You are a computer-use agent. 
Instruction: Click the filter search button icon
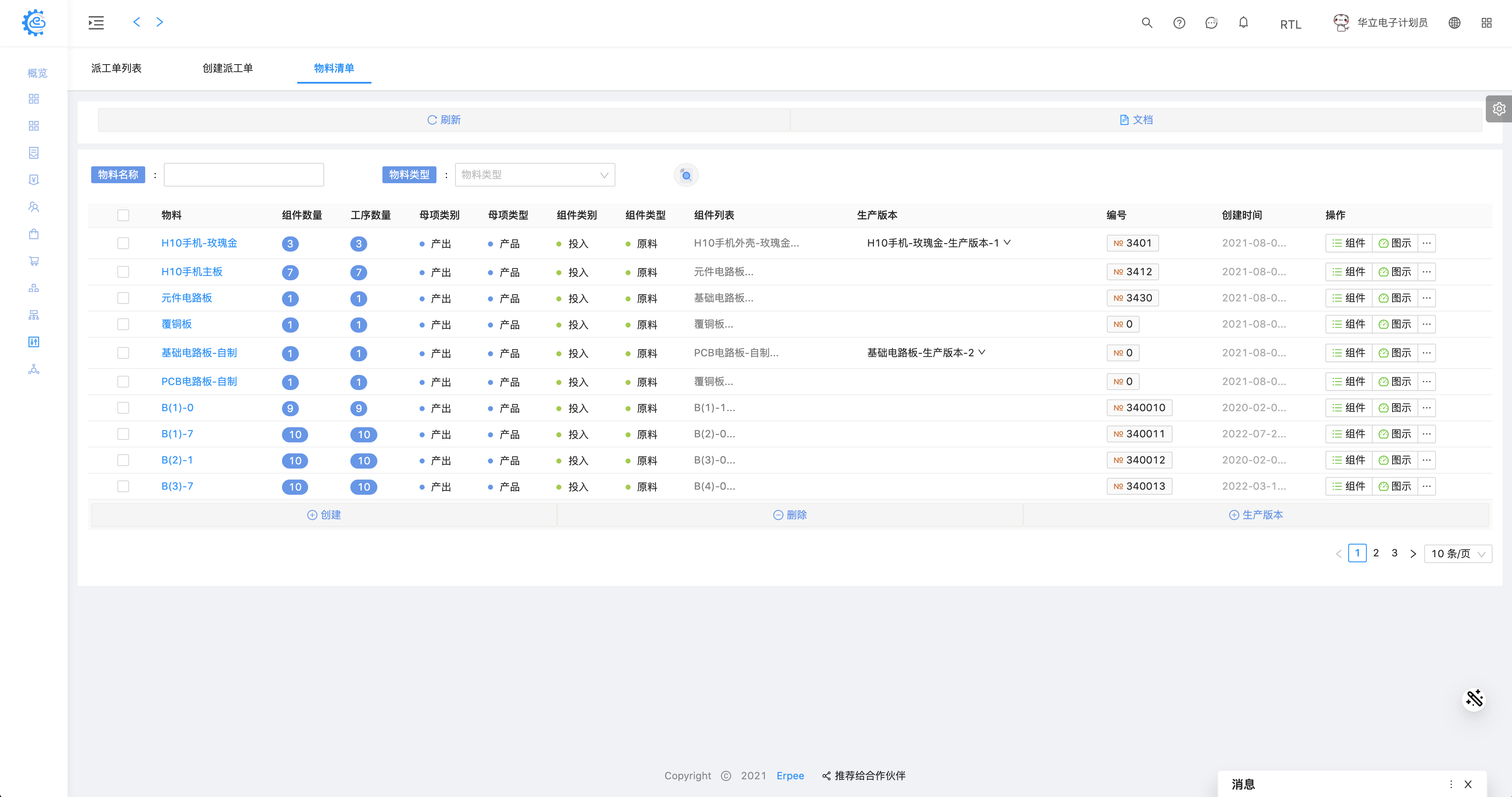tap(686, 175)
